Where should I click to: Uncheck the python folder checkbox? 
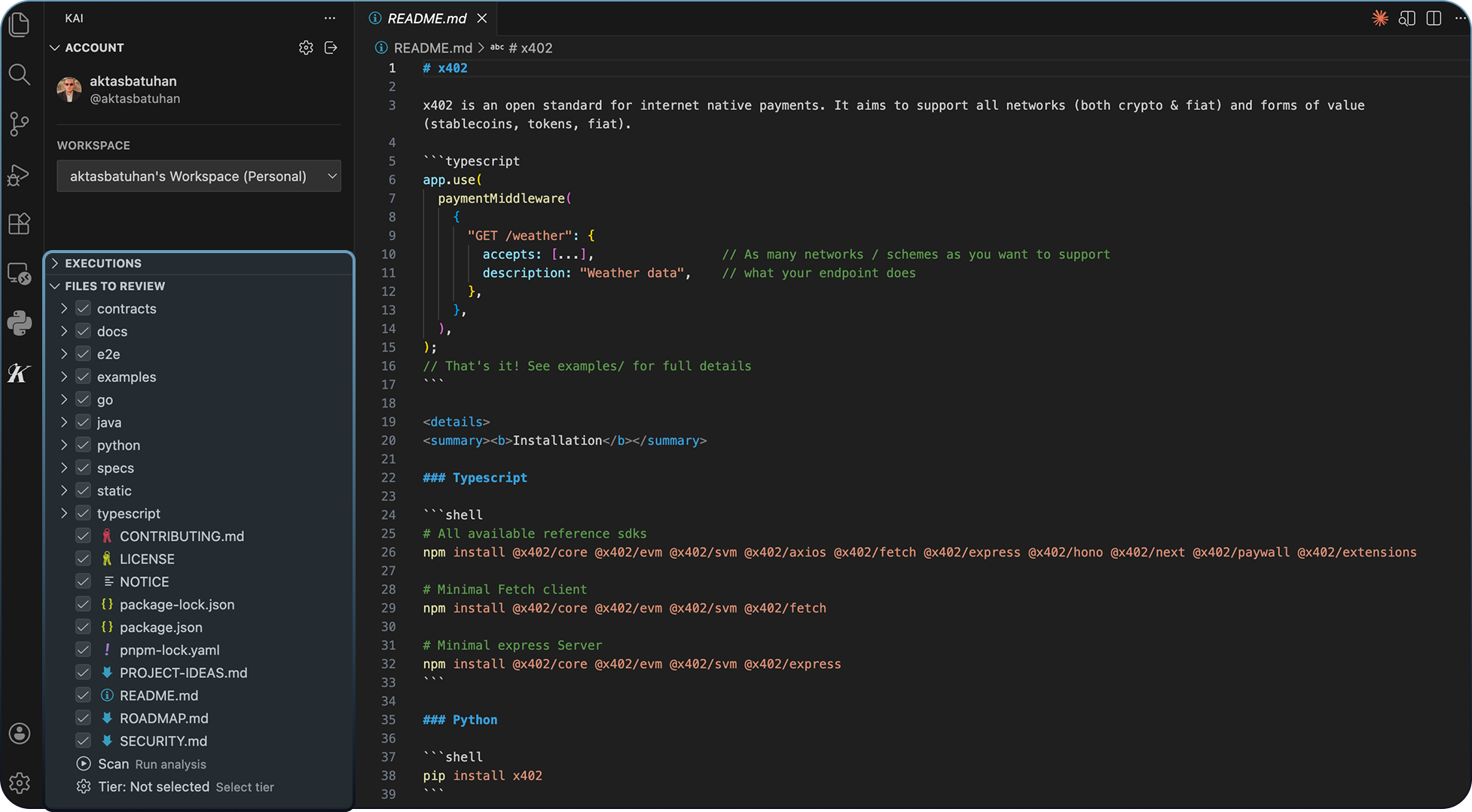tap(83, 445)
